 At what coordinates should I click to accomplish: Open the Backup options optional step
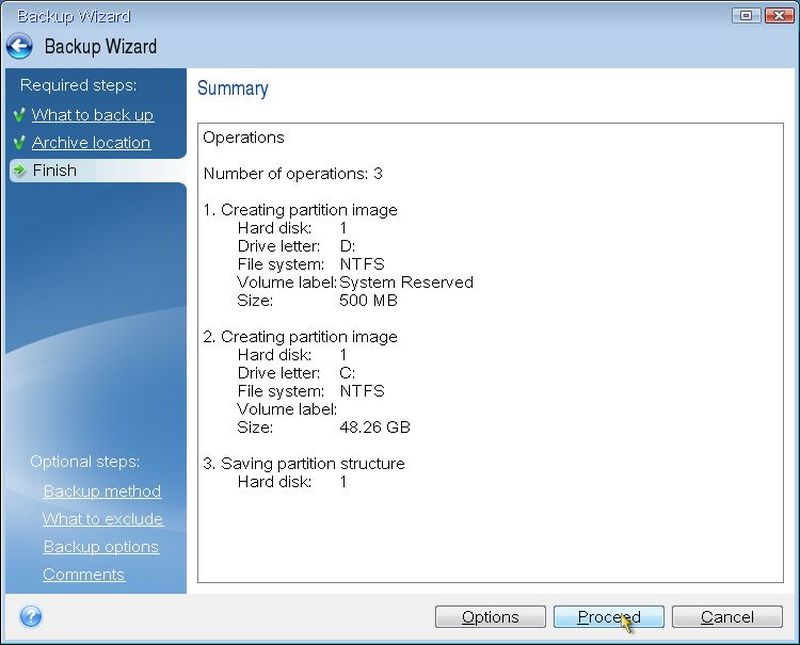click(x=100, y=547)
